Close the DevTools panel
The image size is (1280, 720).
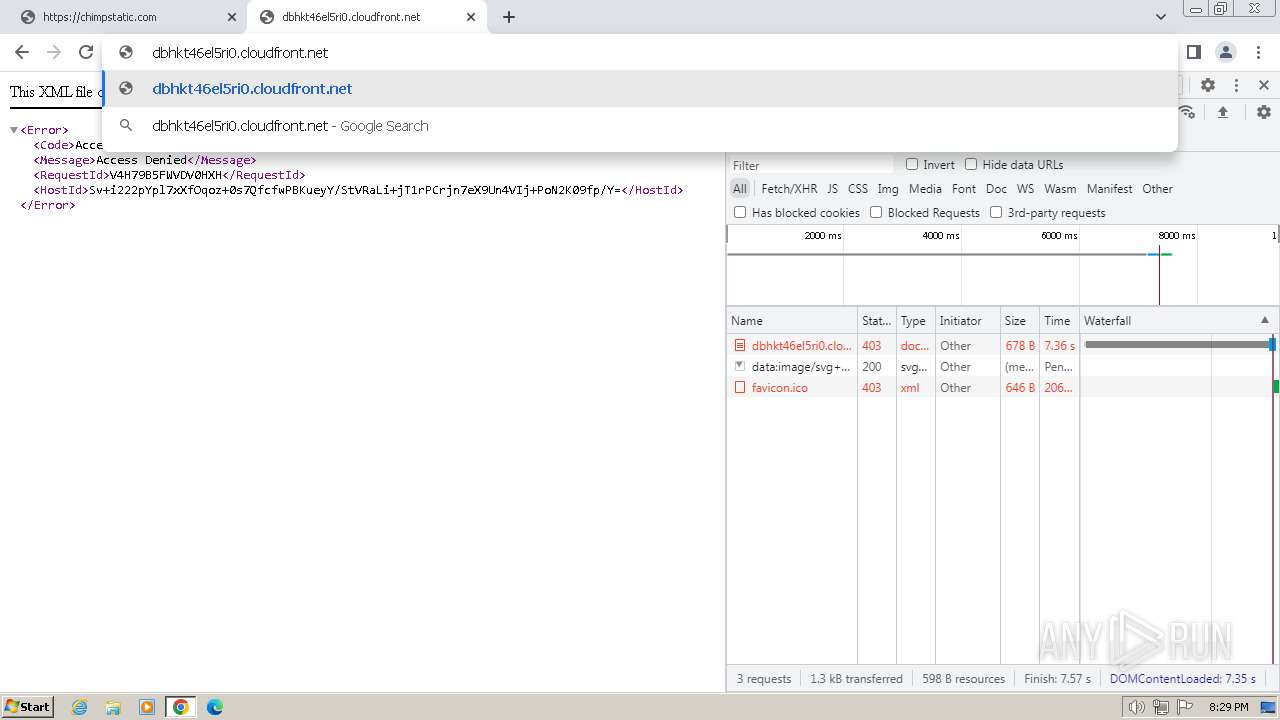tap(1264, 86)
